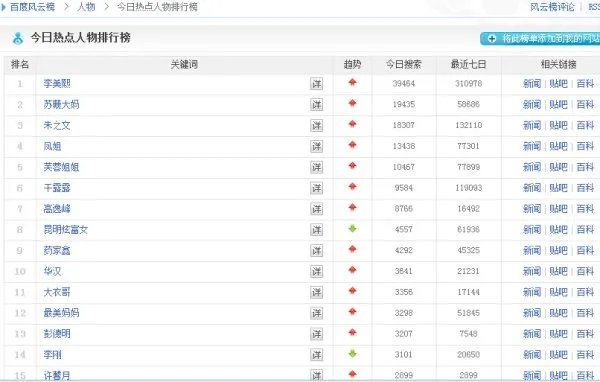The width and height of the screenshot is (600, 382).
Task: Open keyword link 药家鑫
Action: click(x=57, y=250)
